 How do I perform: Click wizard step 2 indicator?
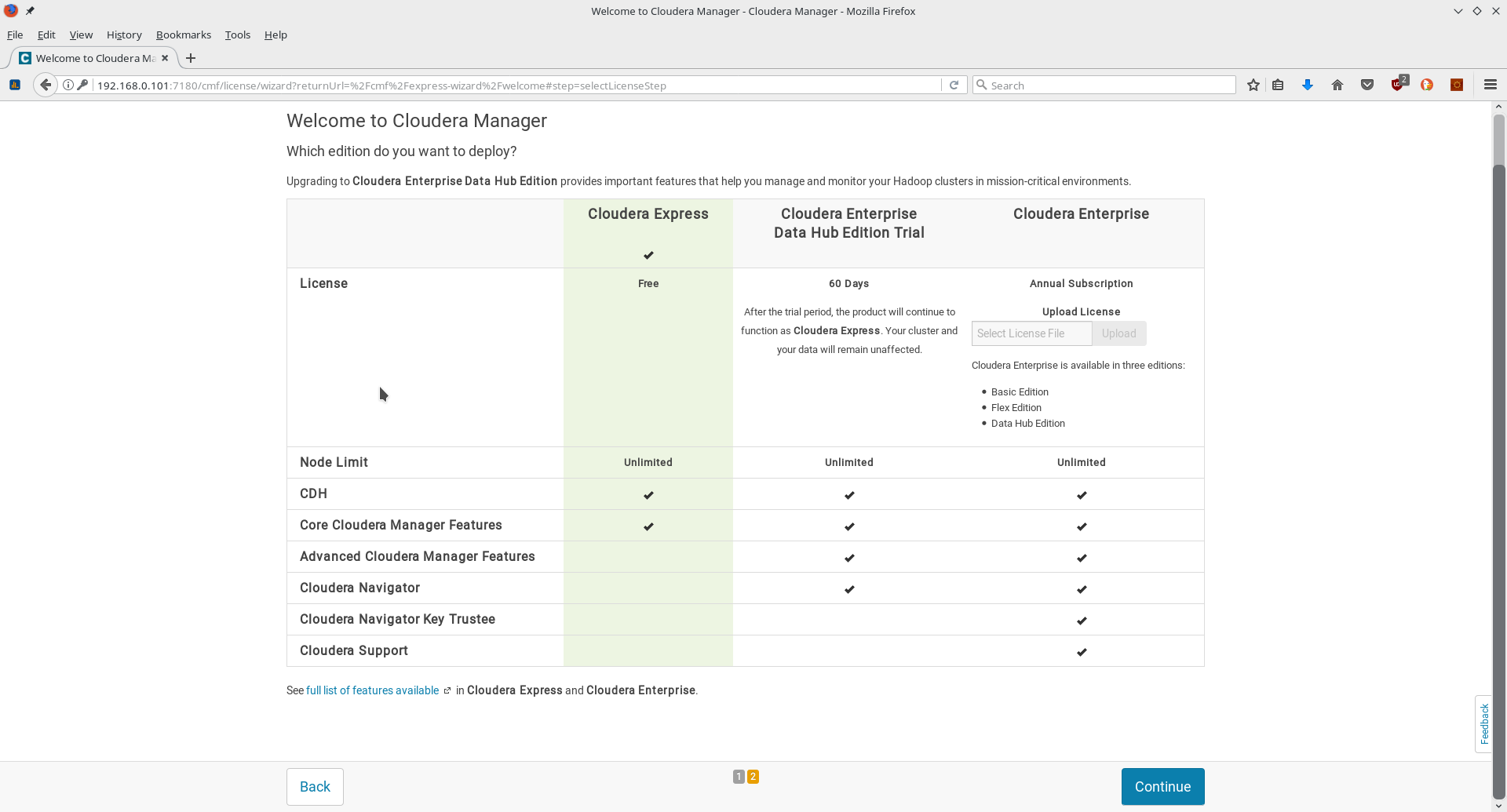click(753, 777)
